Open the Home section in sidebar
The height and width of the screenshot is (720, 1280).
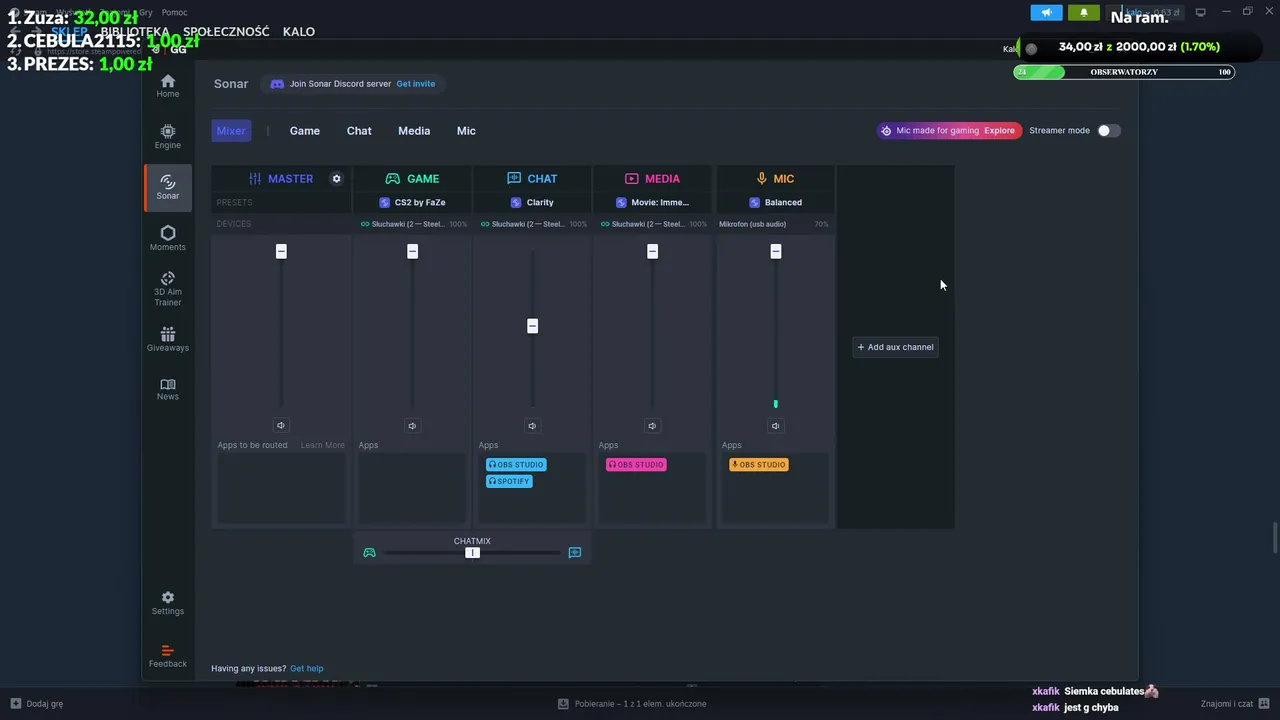click(x=168, y=86)
